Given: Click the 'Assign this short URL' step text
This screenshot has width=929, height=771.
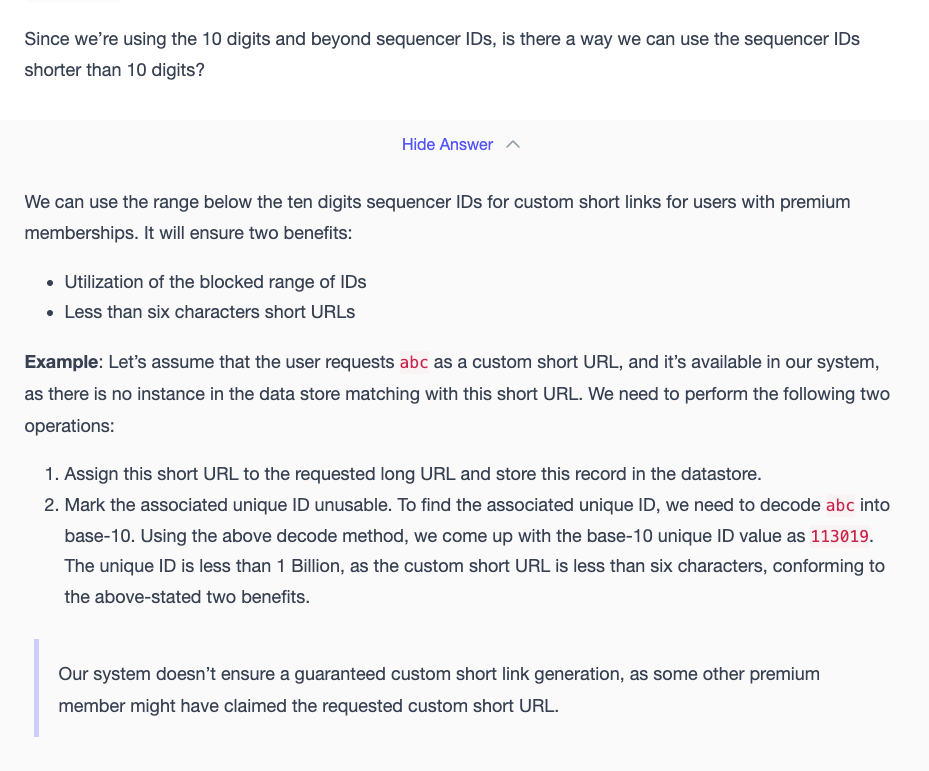Looking at the screenshot, I should 413,474.
